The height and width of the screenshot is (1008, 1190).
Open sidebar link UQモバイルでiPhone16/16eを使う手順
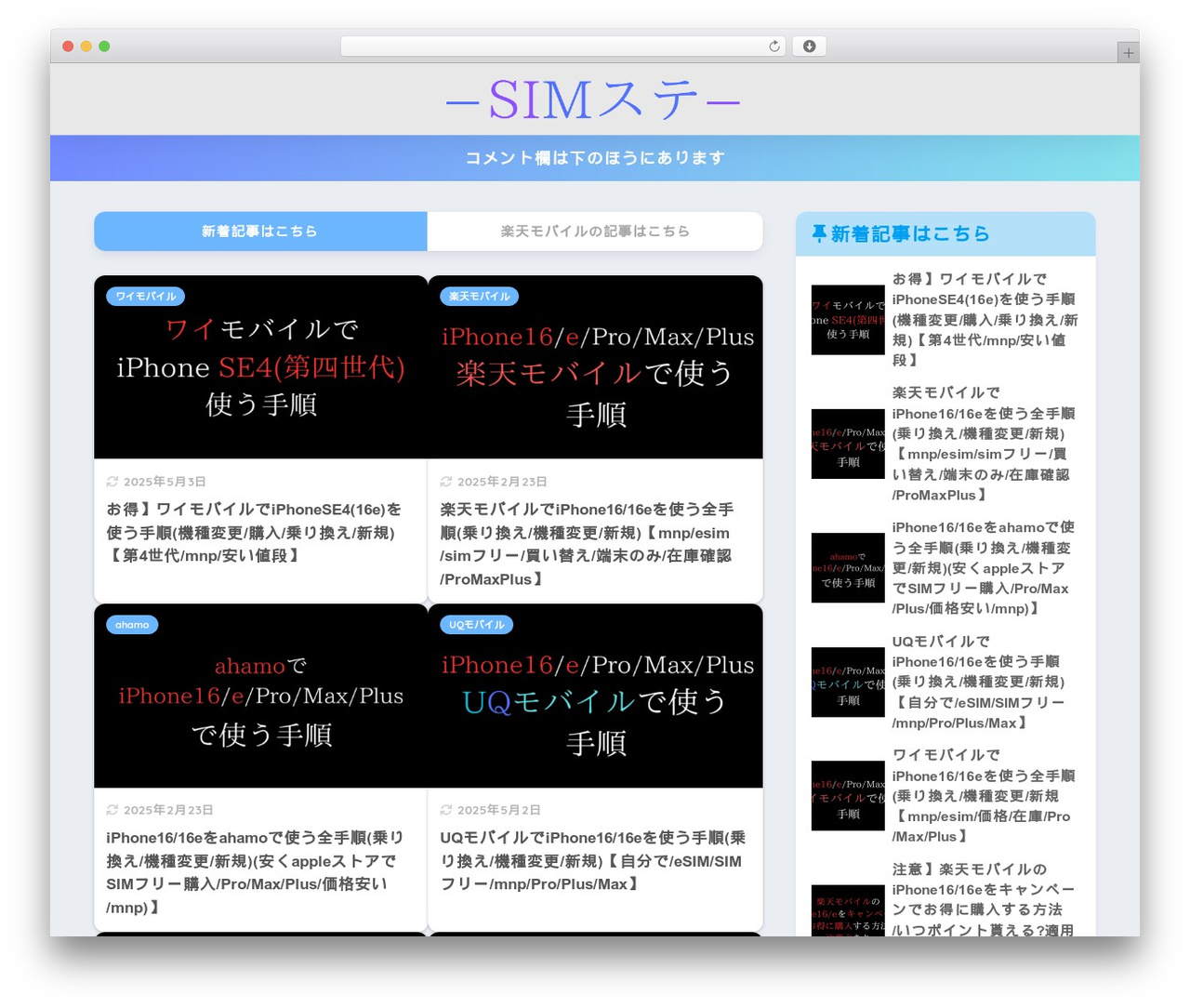click(x=978, y=682)
